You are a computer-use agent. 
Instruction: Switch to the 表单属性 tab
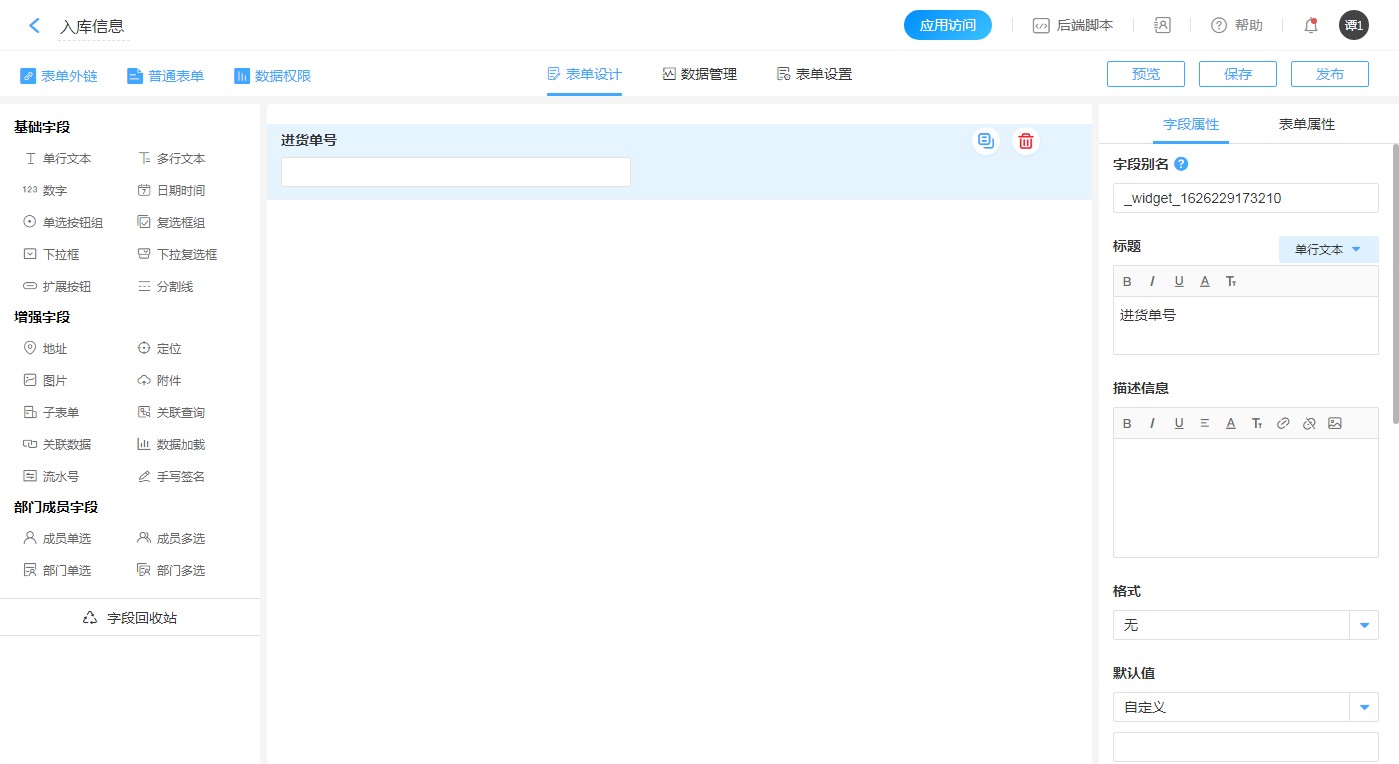1306,125
